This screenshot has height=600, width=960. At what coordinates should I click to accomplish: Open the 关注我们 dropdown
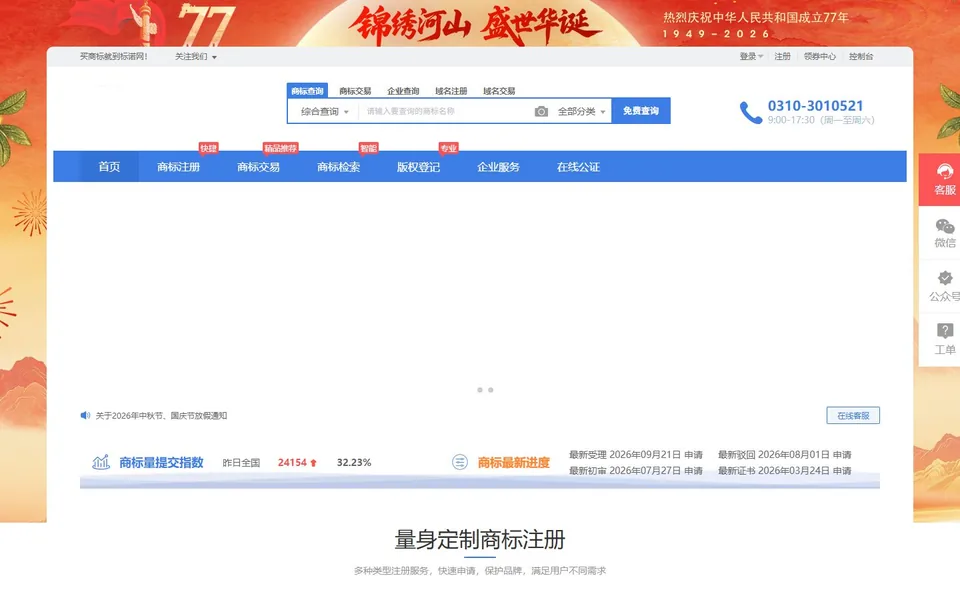(196, 56)
